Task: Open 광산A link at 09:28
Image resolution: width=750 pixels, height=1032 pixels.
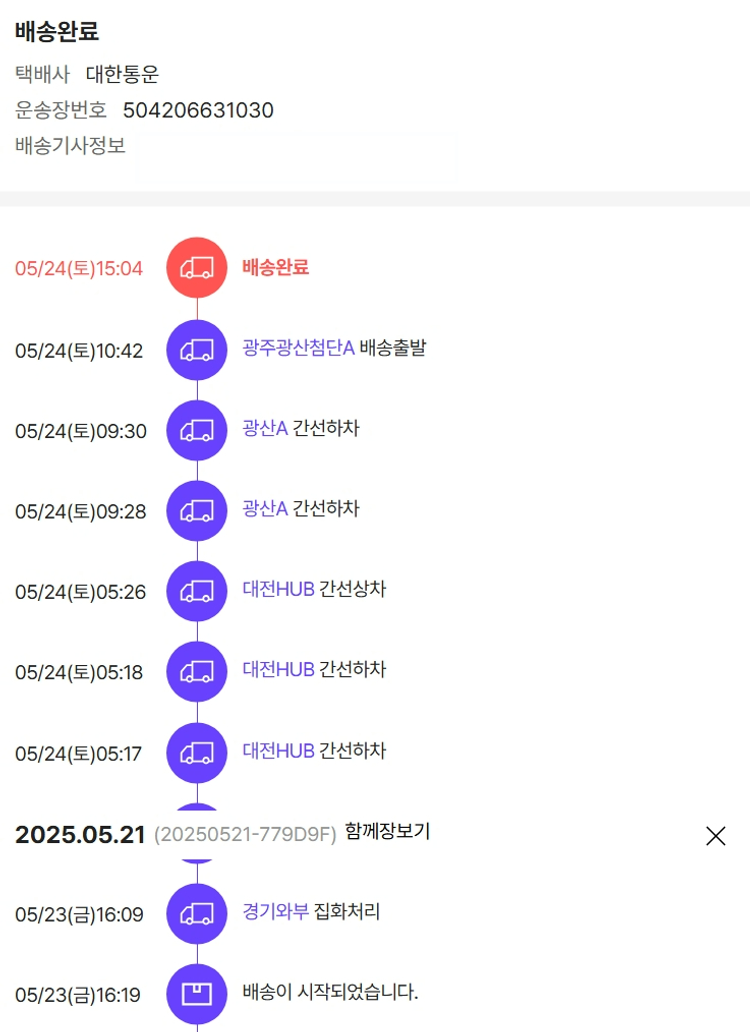Action: pos(265,509)
